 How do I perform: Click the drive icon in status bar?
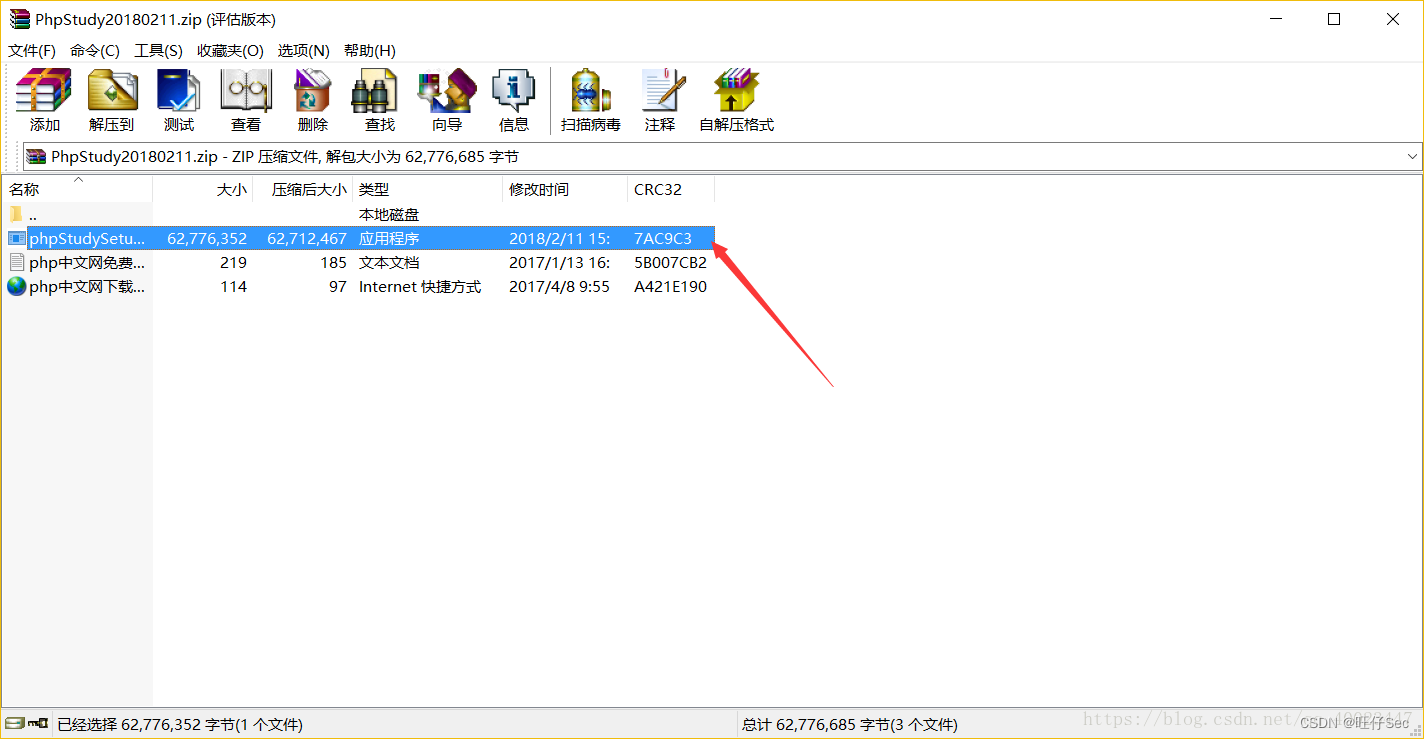click(14, 723)
